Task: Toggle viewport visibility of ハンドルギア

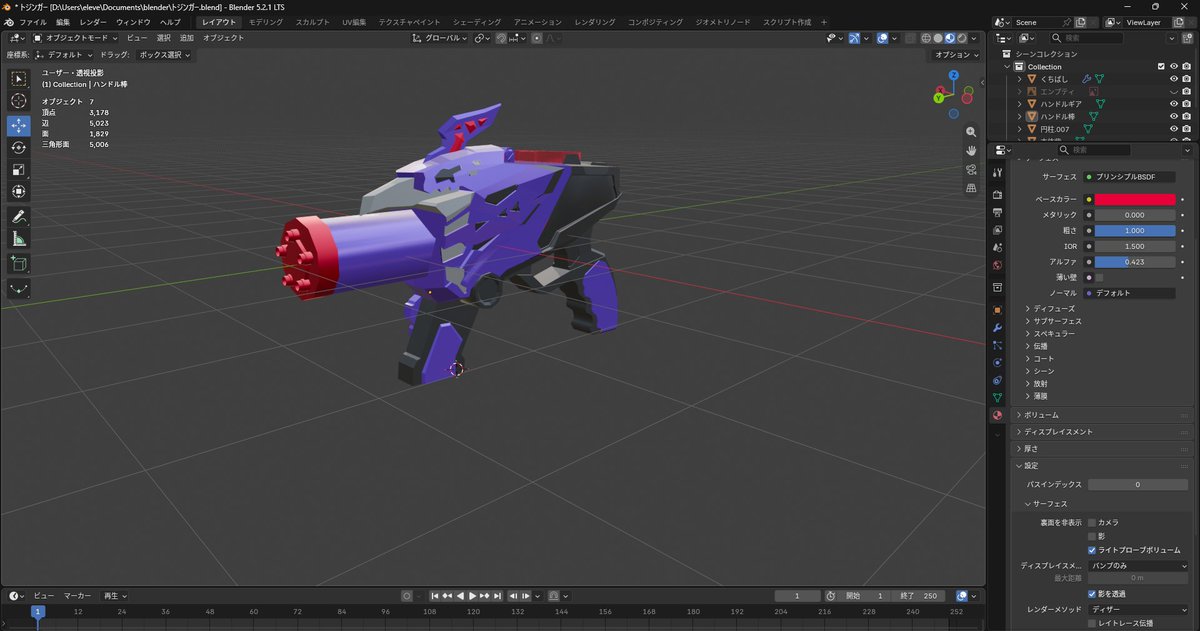Action: pyautogui.click(x=1174, y=104)
